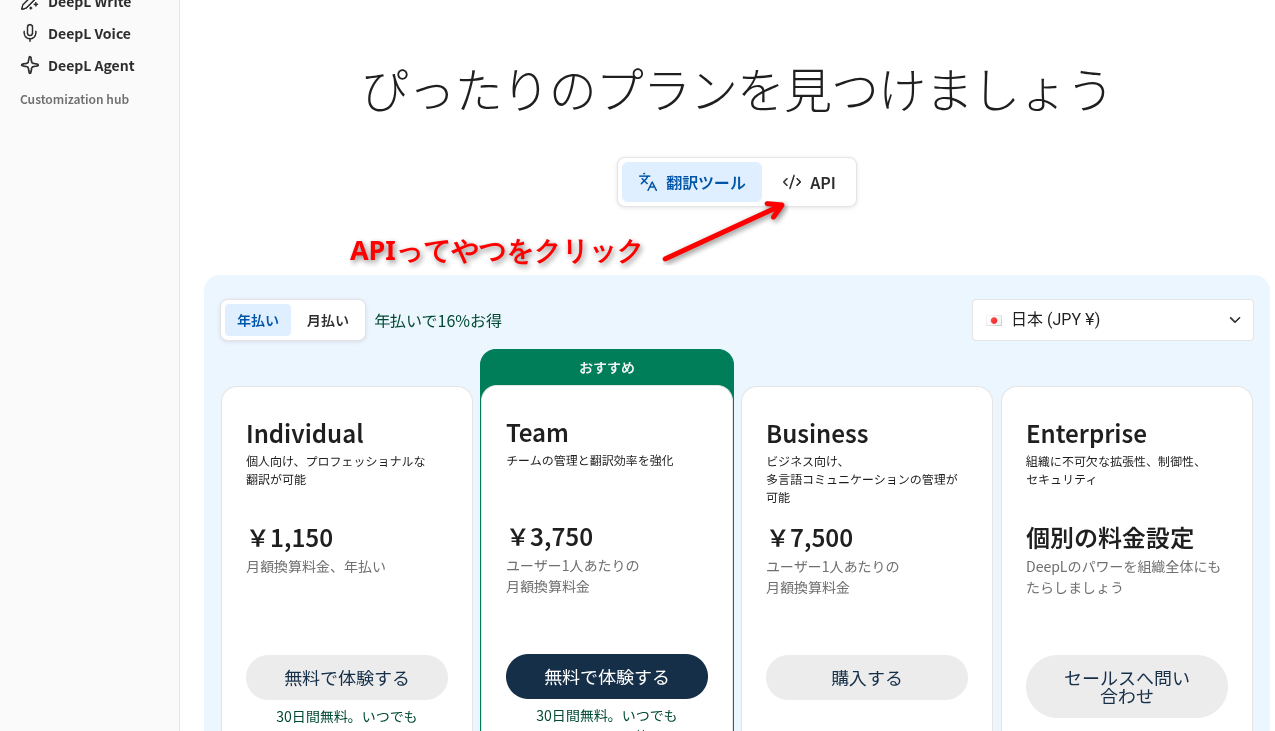The image size is (1275, 731).
Task: Select the 年払い billing toggle
Action: 258,320
